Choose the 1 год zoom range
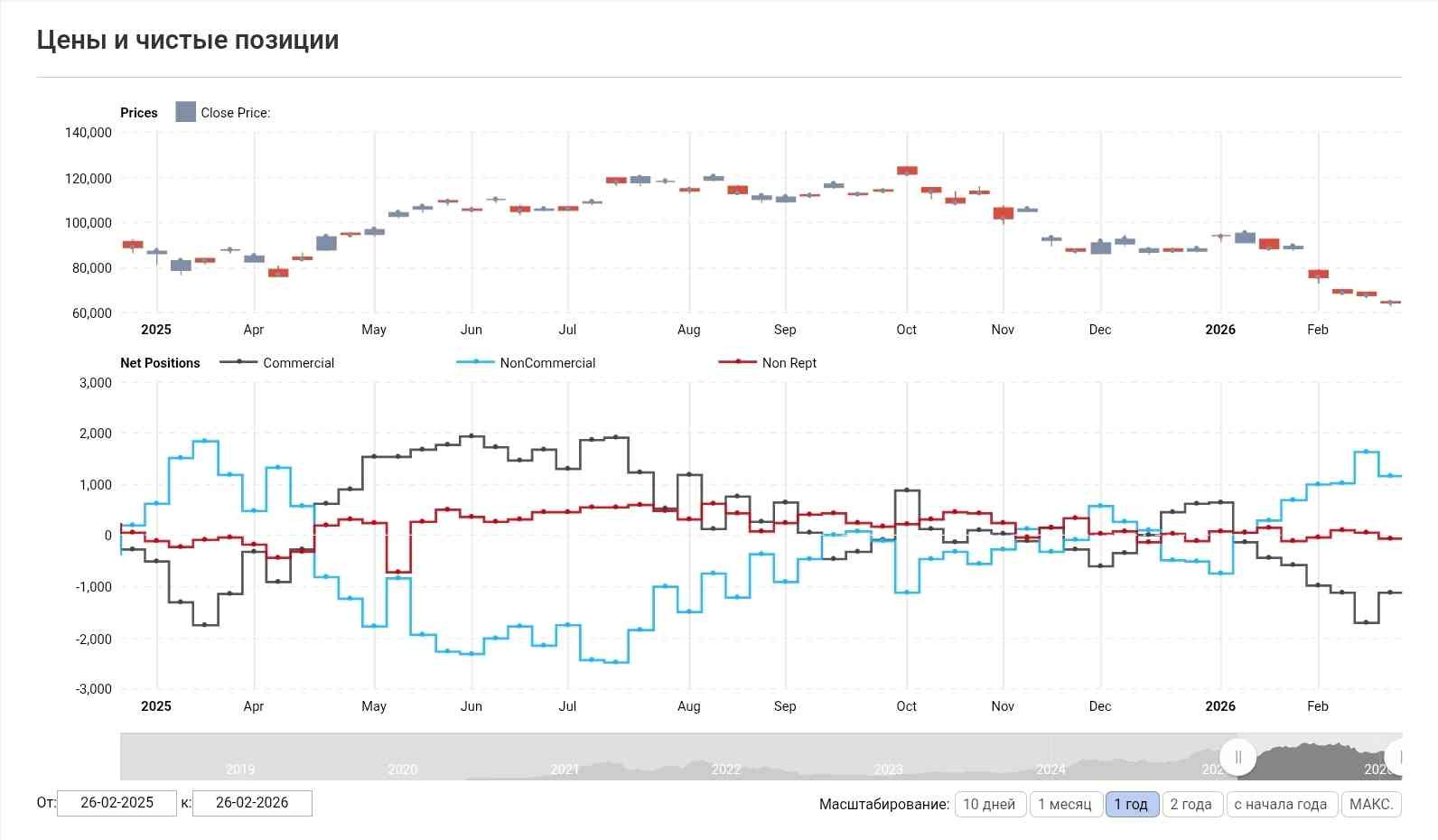This screenshot has height=840, width=1438. point(1131,804)
